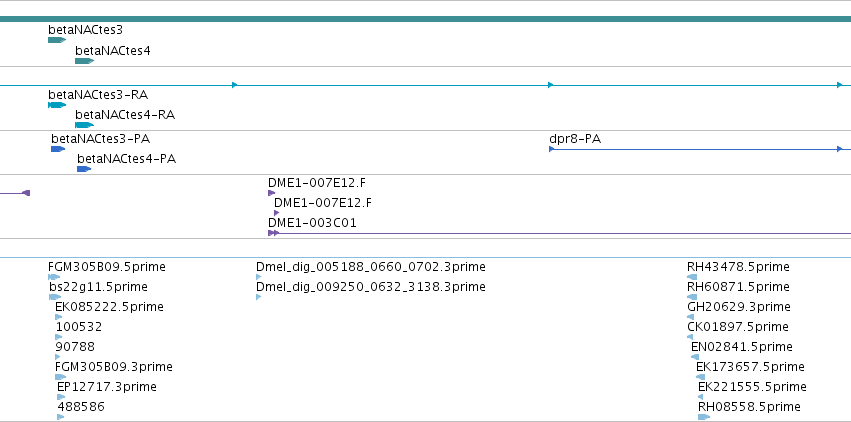Click the DME1-003C01 label

click(x=312, y=223)
